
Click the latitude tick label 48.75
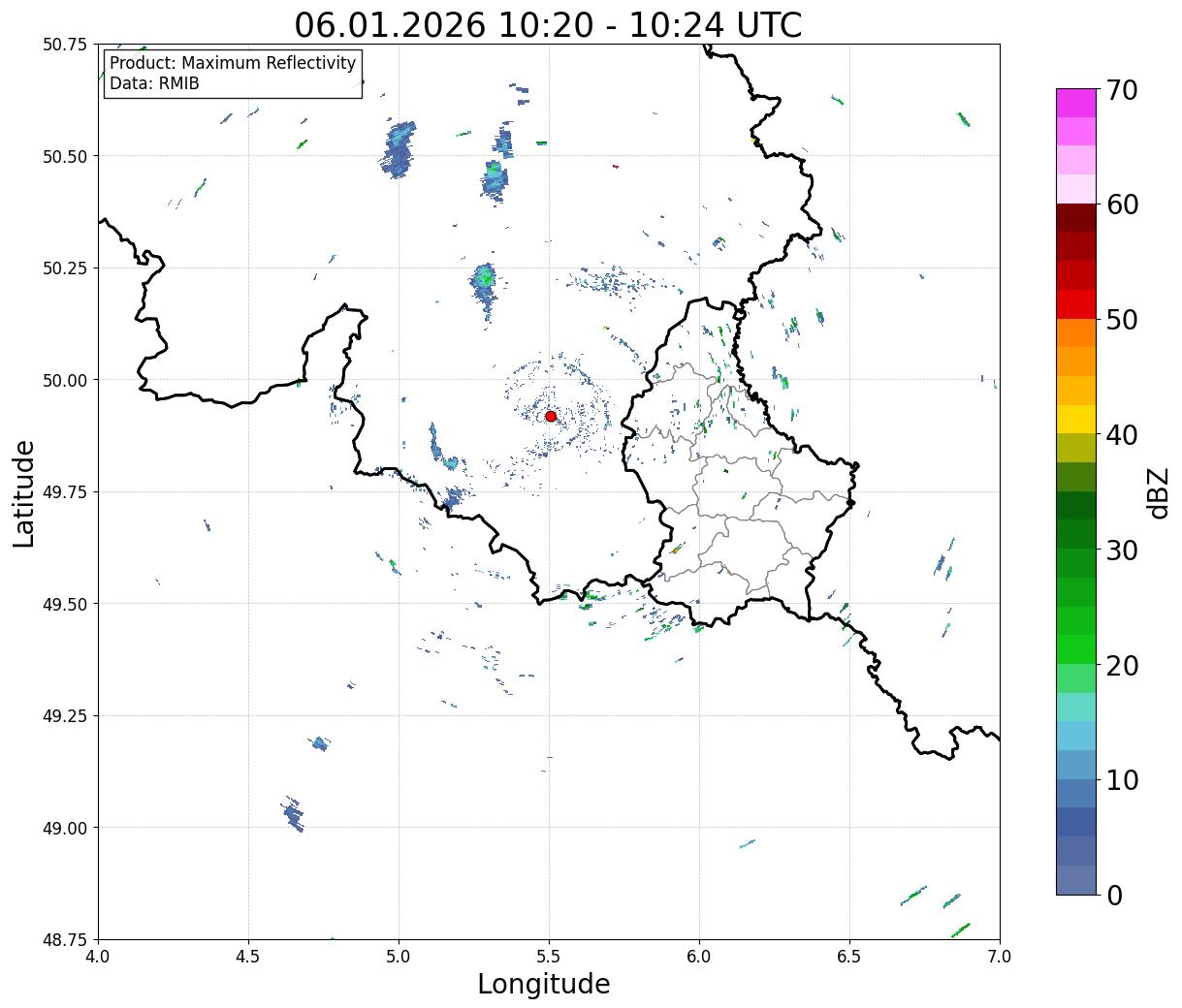coord(65,940)
